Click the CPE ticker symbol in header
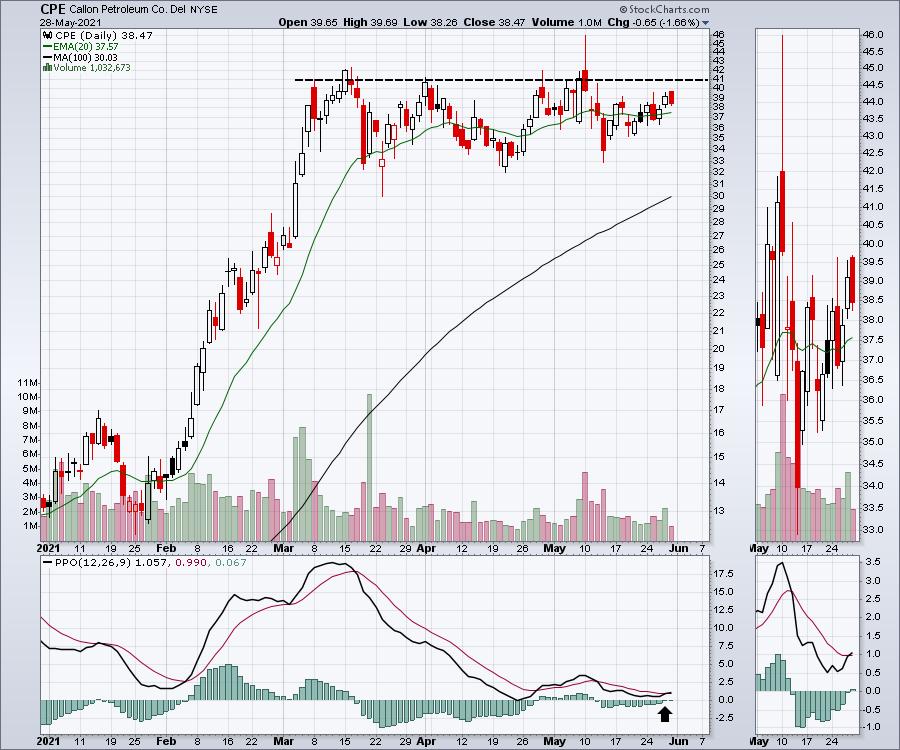Image resolution: width=900 pixels, height=750 pixels. pos(53,9)
